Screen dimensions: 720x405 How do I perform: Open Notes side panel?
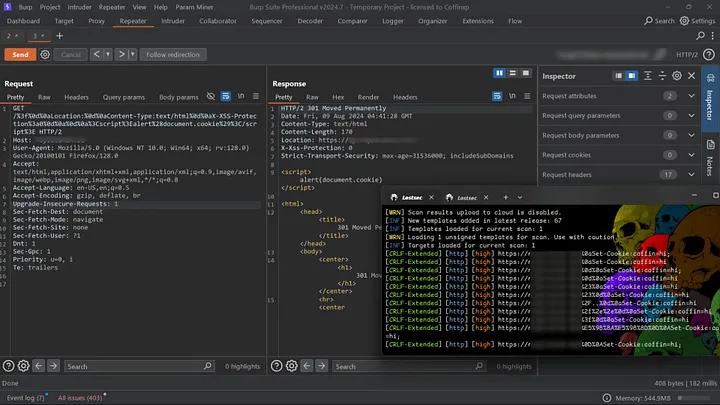(710, 158)
